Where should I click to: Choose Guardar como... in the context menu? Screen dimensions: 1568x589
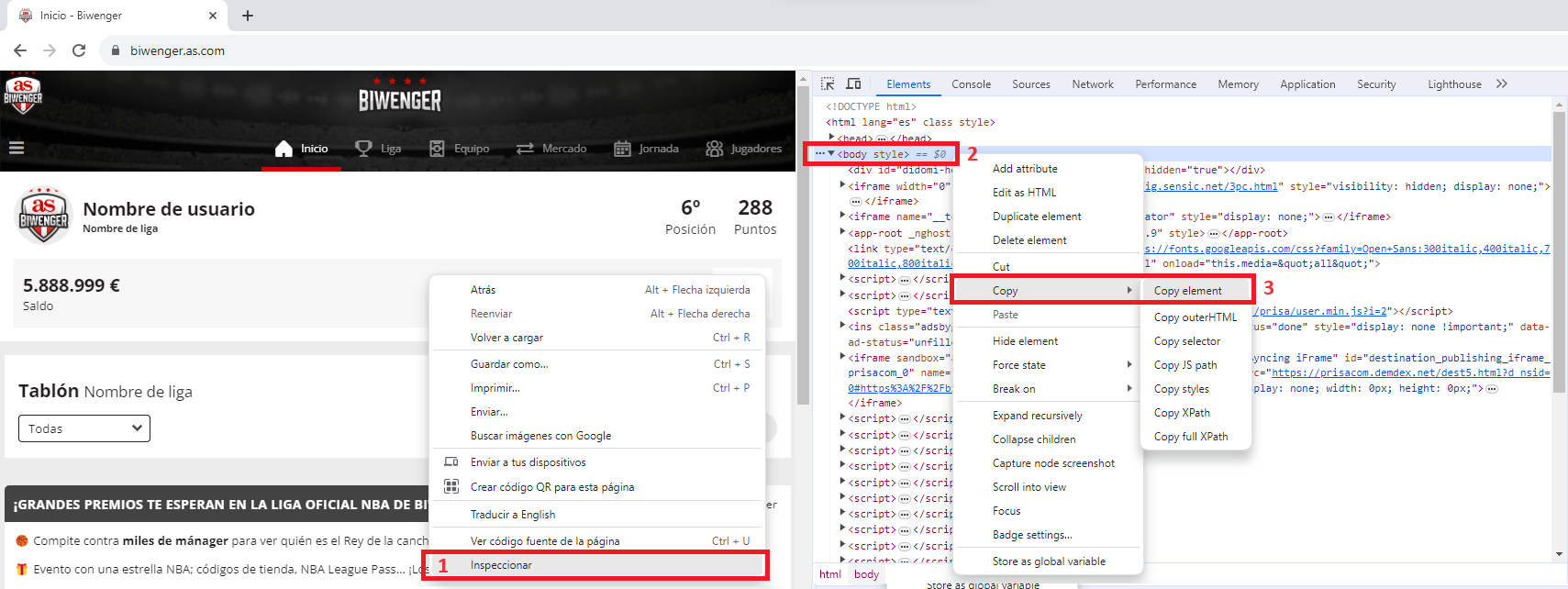click(x=597, y=364)
